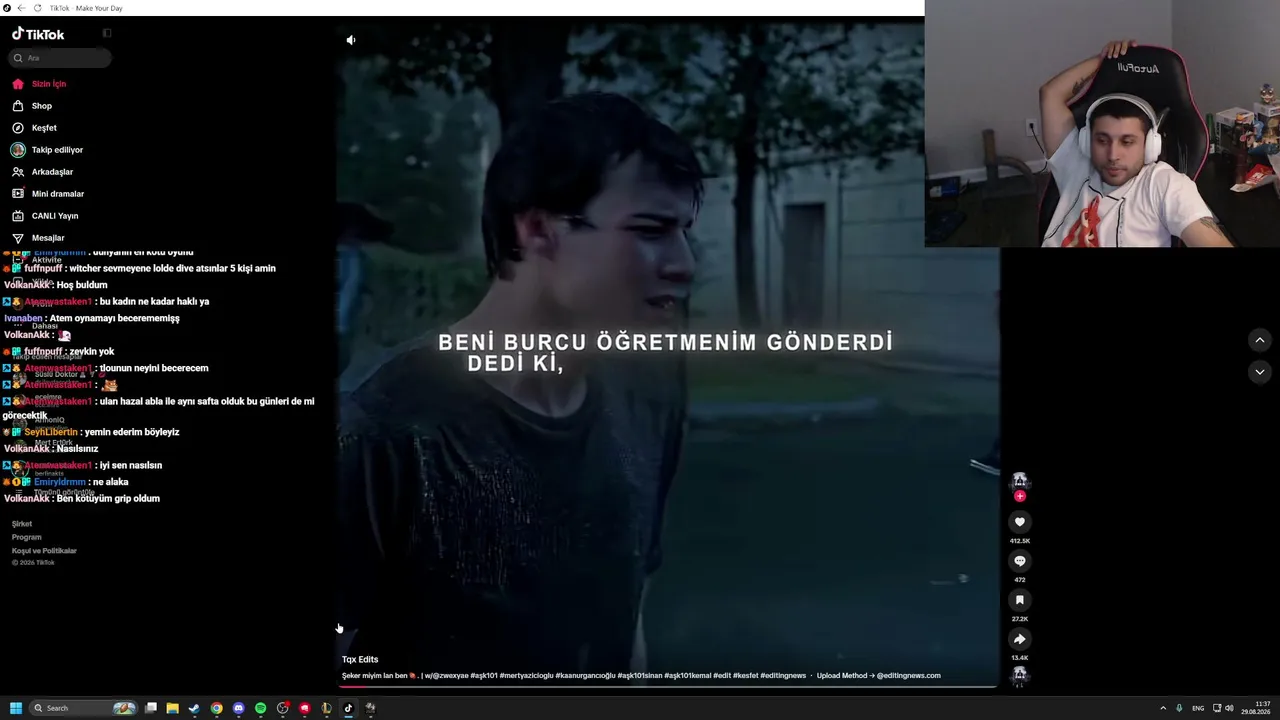
Task: Like the video with heart icon
Action: click(1019, 522)
